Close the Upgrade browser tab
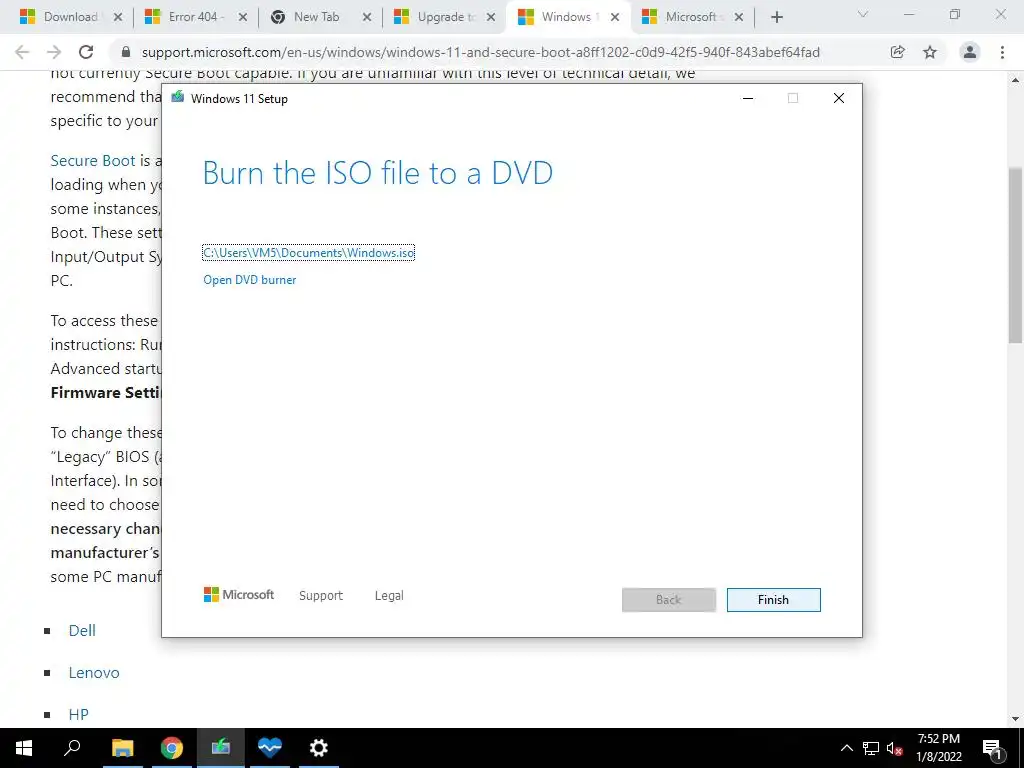The height and width of the screenshot is (768, 1024). pyautogui.click(x=491, y=18)
